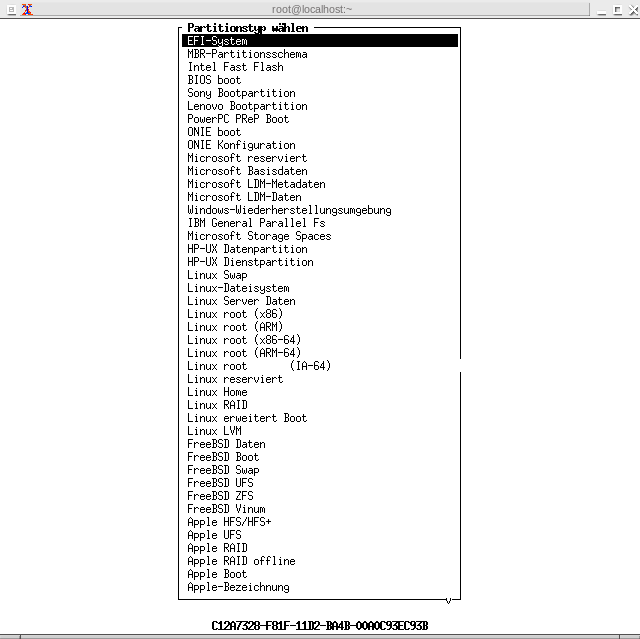Select Linux Swap partition type

[217, 275]
